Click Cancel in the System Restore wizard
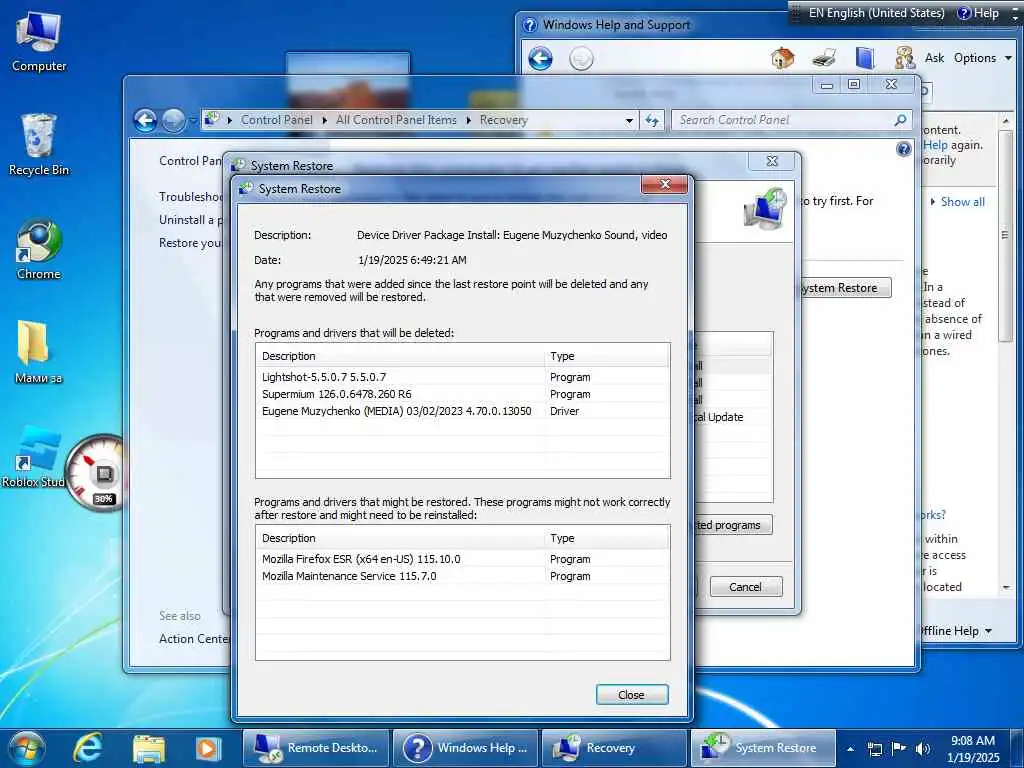 coord(745,586)
